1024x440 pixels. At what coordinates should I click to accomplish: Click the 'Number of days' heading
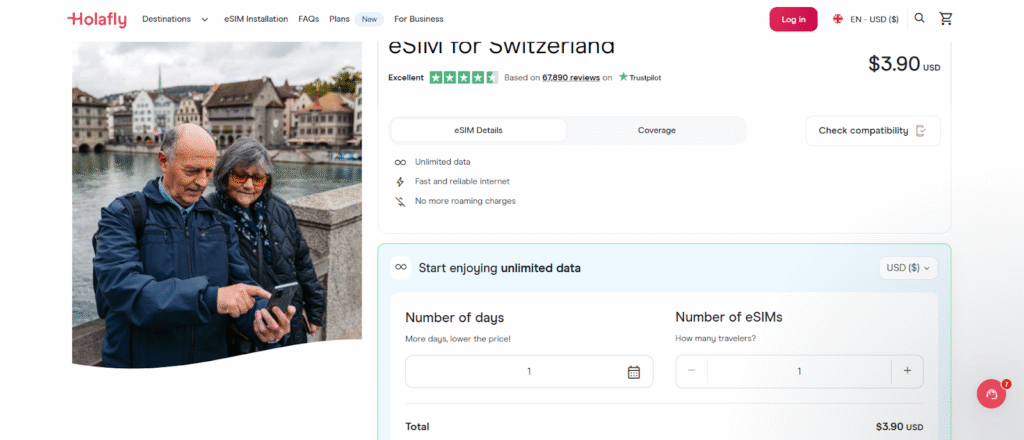[455, 318]
